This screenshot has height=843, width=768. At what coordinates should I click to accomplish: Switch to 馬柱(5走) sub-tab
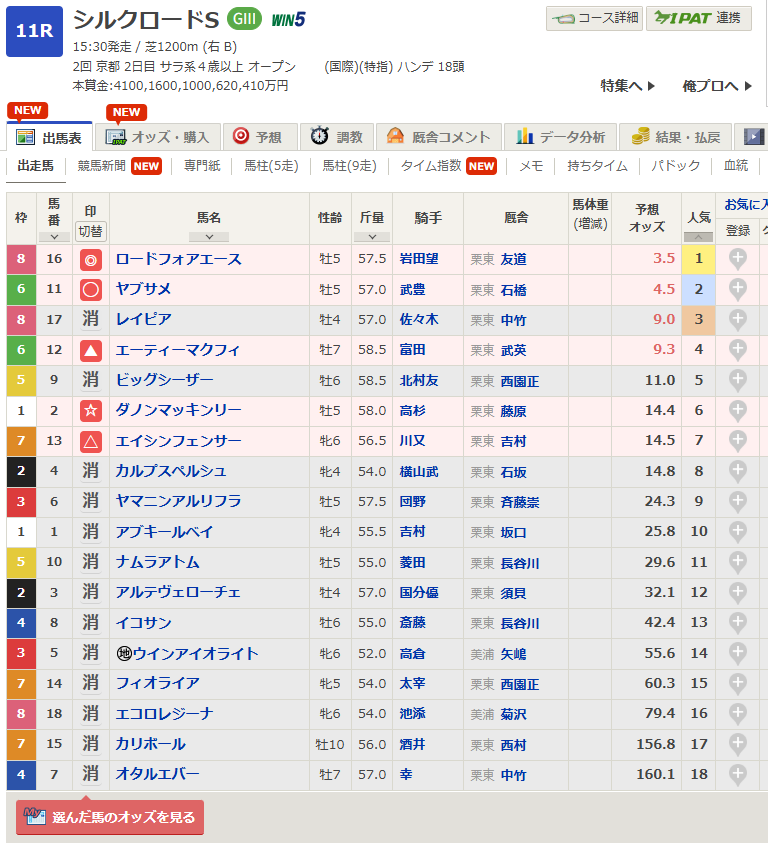click(271, 166)
